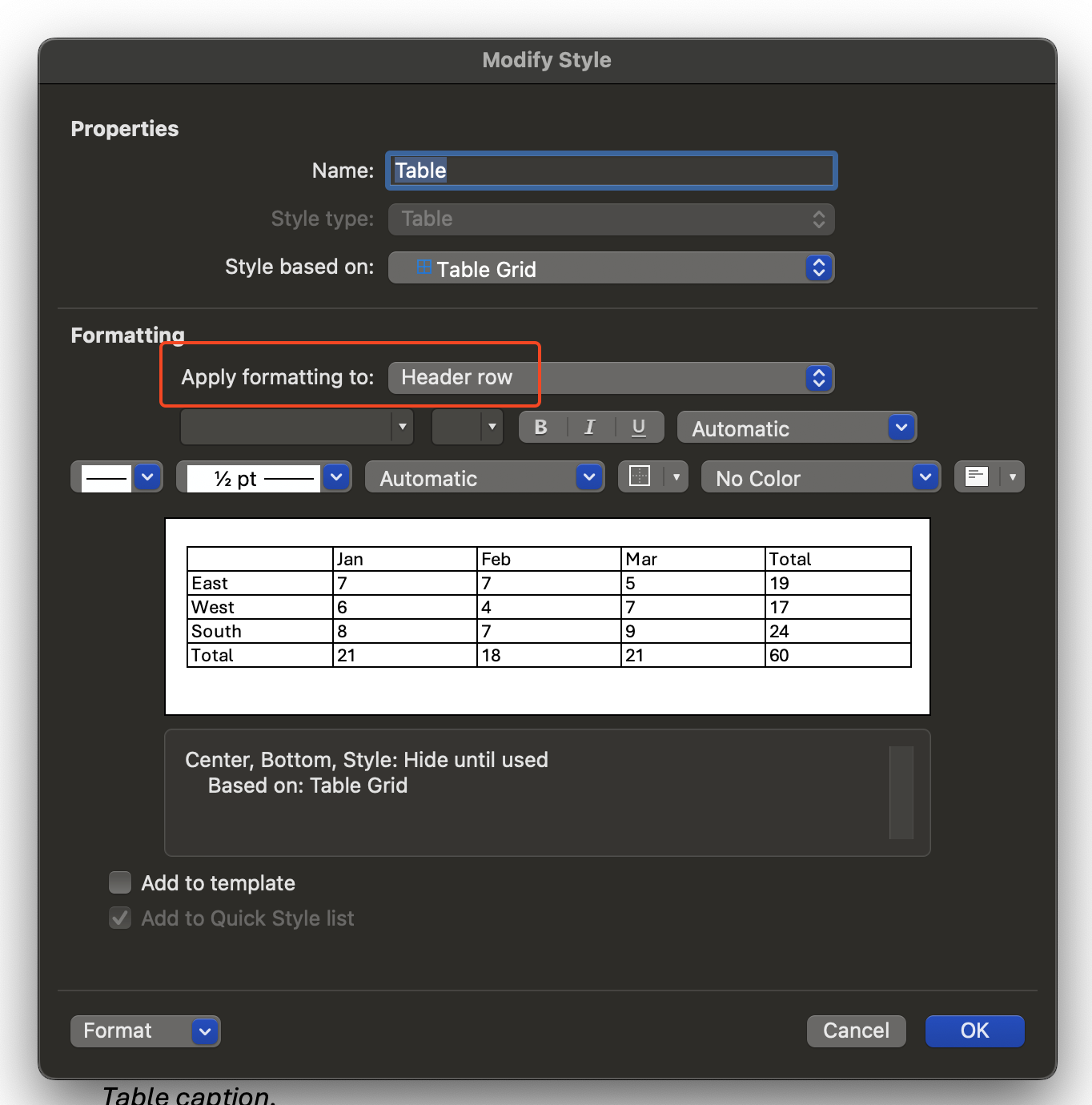Open the No Color shading picker
The width and height of the screenshot is (1092, 1105).
tap(820, 477)
